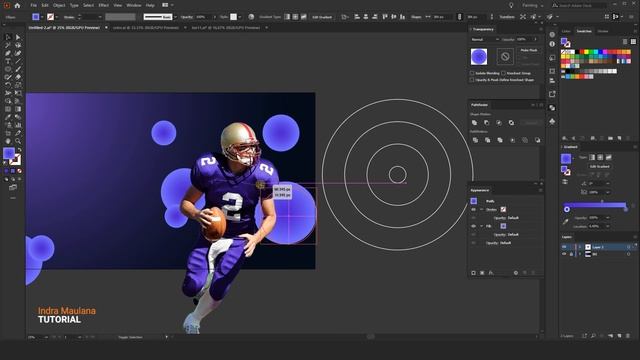Screen dimensions: 640x360
Task: Click the Minus Back icon in Pathfinder
Action: tap(538, 140)
